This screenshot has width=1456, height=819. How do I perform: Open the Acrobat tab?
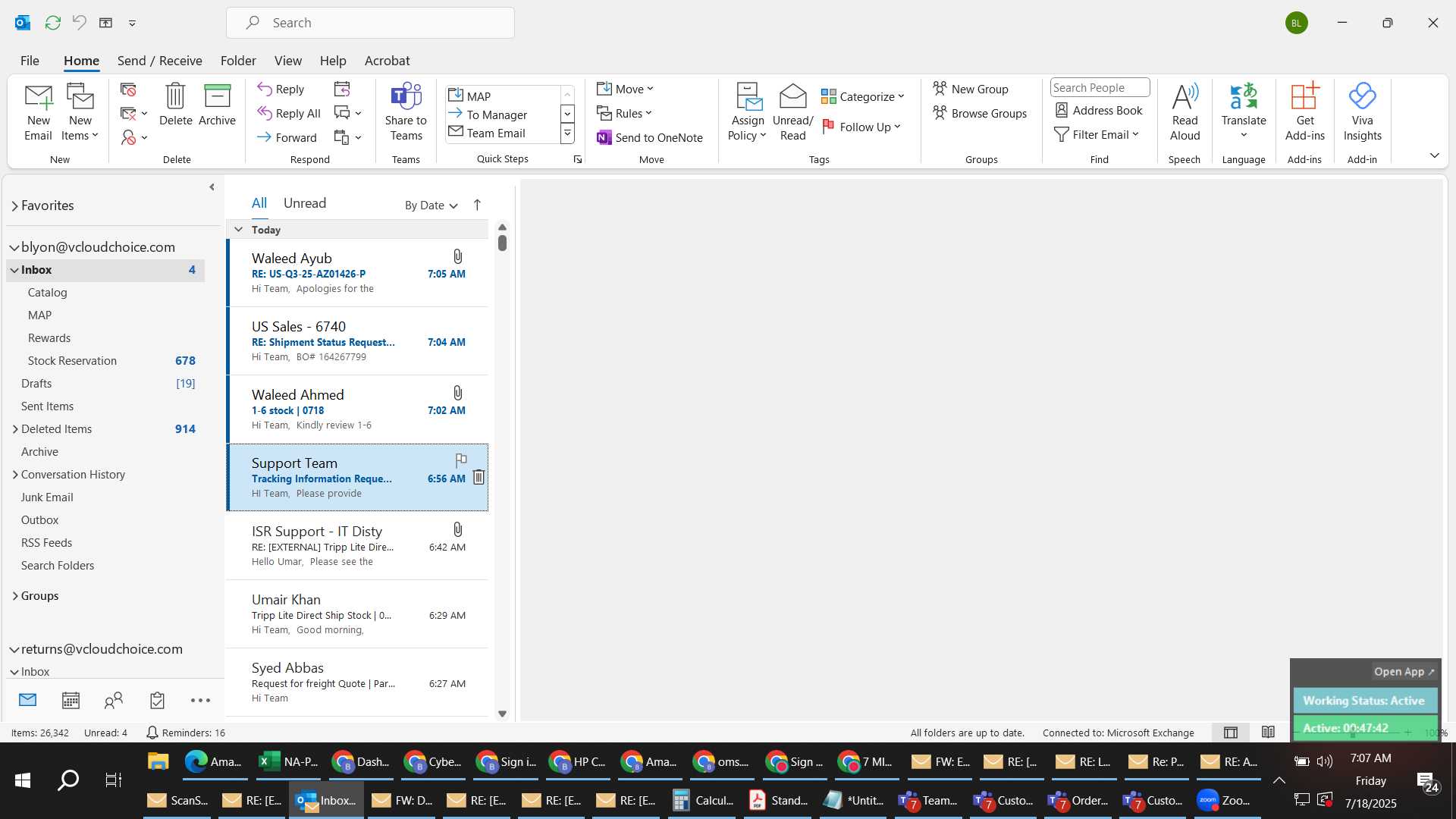click(x=387, y=61)
